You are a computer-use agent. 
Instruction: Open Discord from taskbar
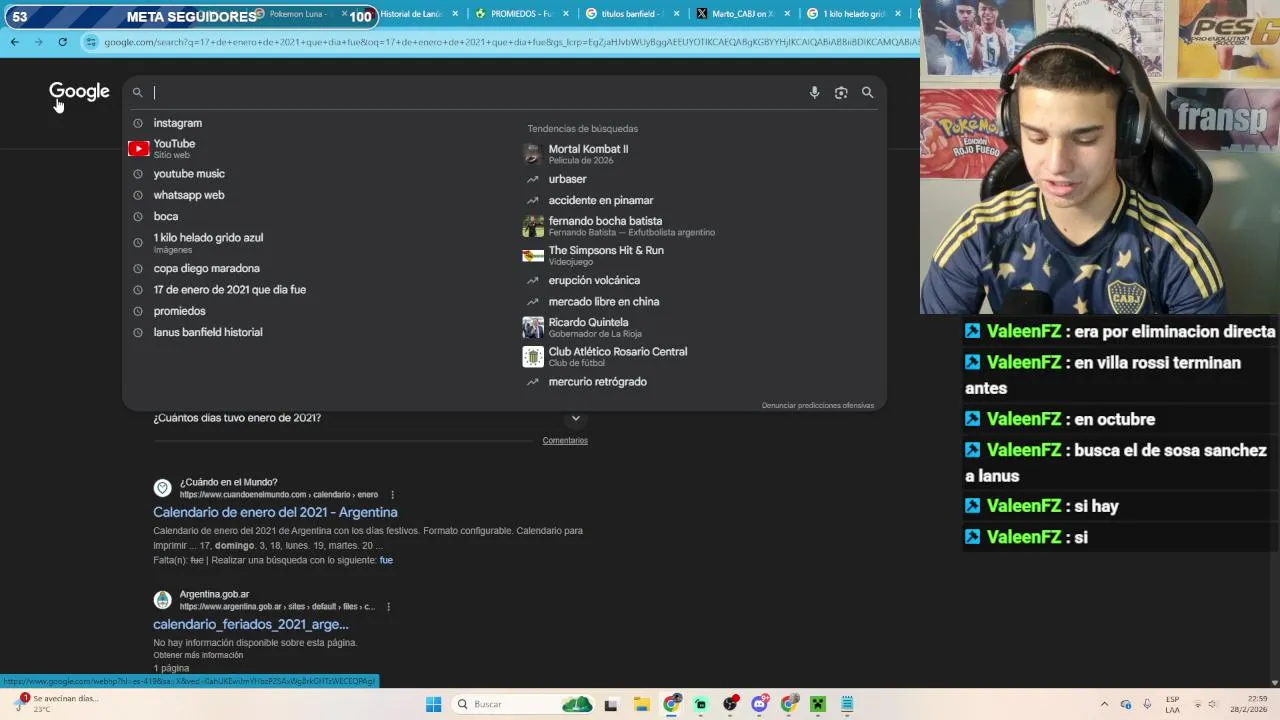760,704
